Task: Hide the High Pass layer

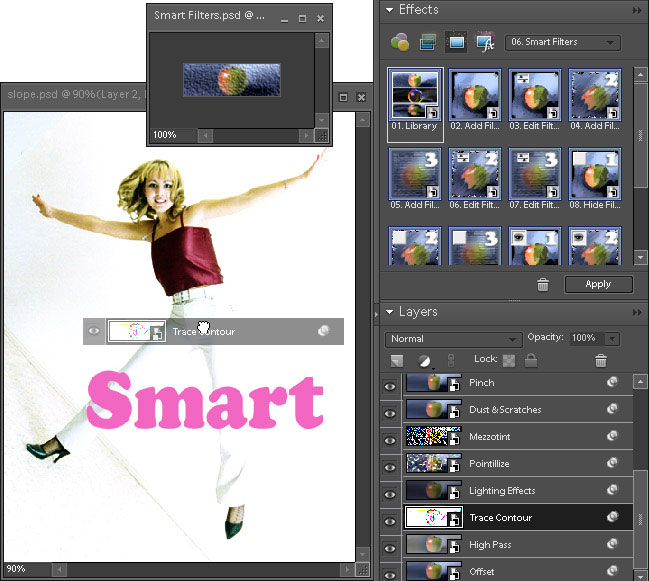Action: point(390,548)
